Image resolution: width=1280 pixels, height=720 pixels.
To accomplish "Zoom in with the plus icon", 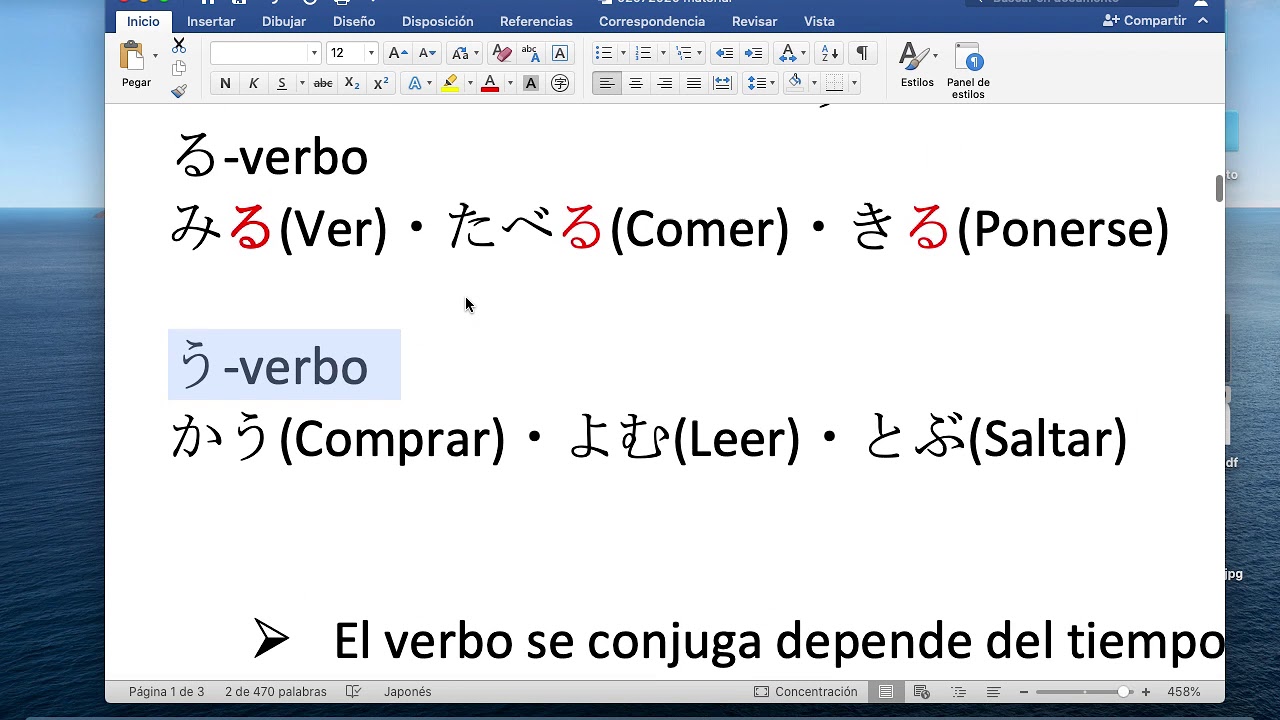I will (x=1146, y=692).
